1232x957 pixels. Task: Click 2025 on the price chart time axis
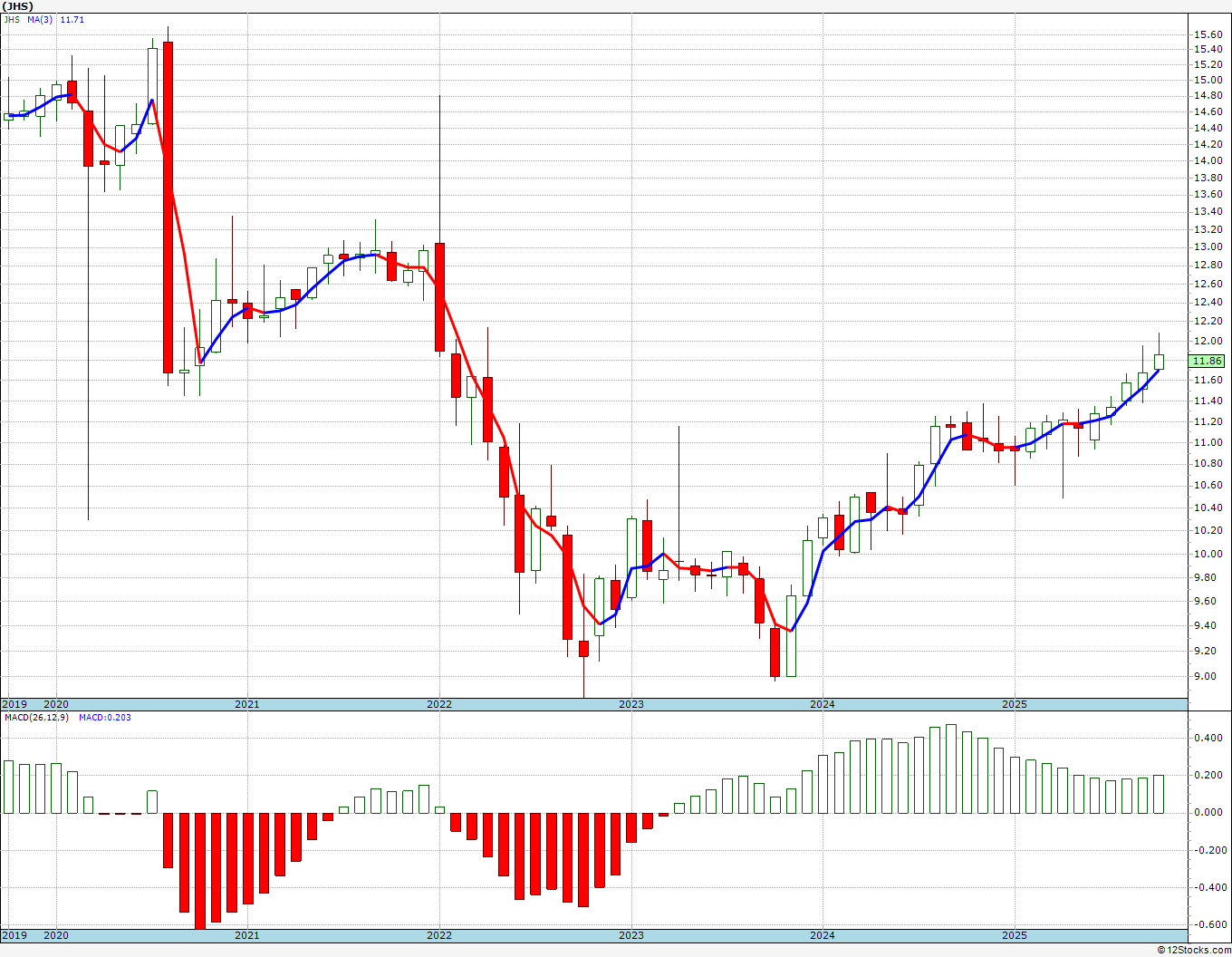1015,704
